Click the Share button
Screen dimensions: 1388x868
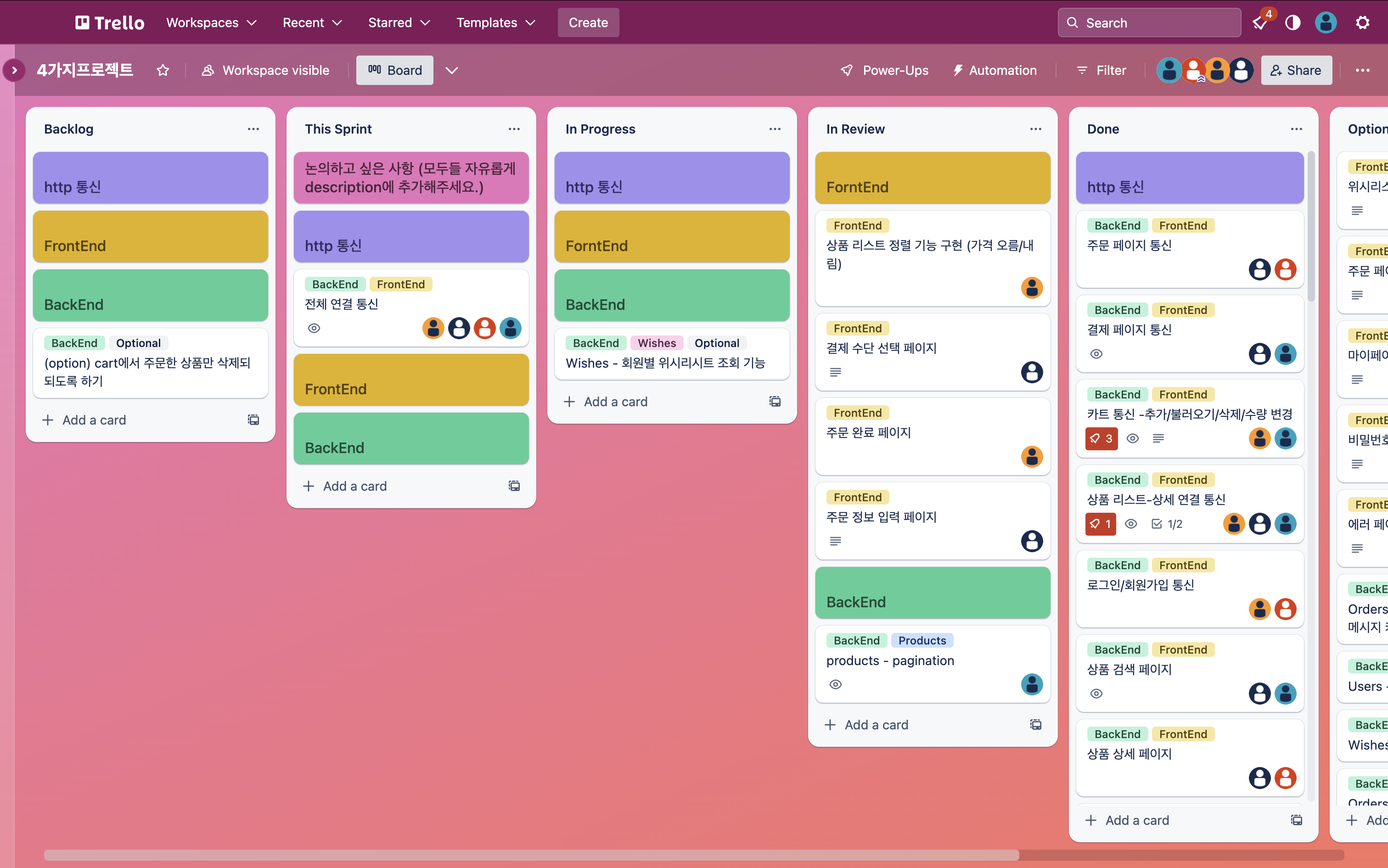click(1296, 70)
